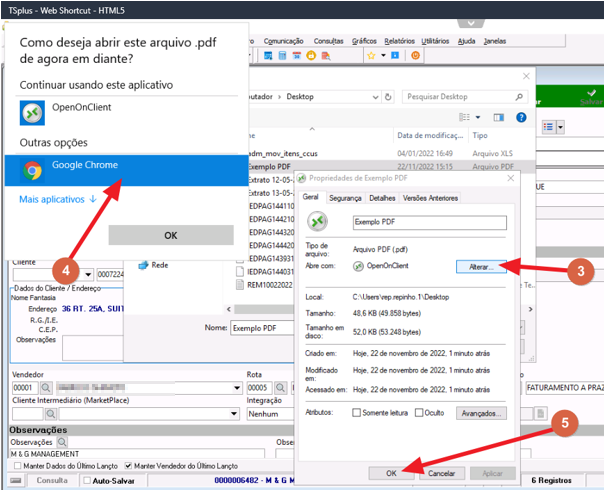Switch to the Detalhes tab

[x=382, y=198]
